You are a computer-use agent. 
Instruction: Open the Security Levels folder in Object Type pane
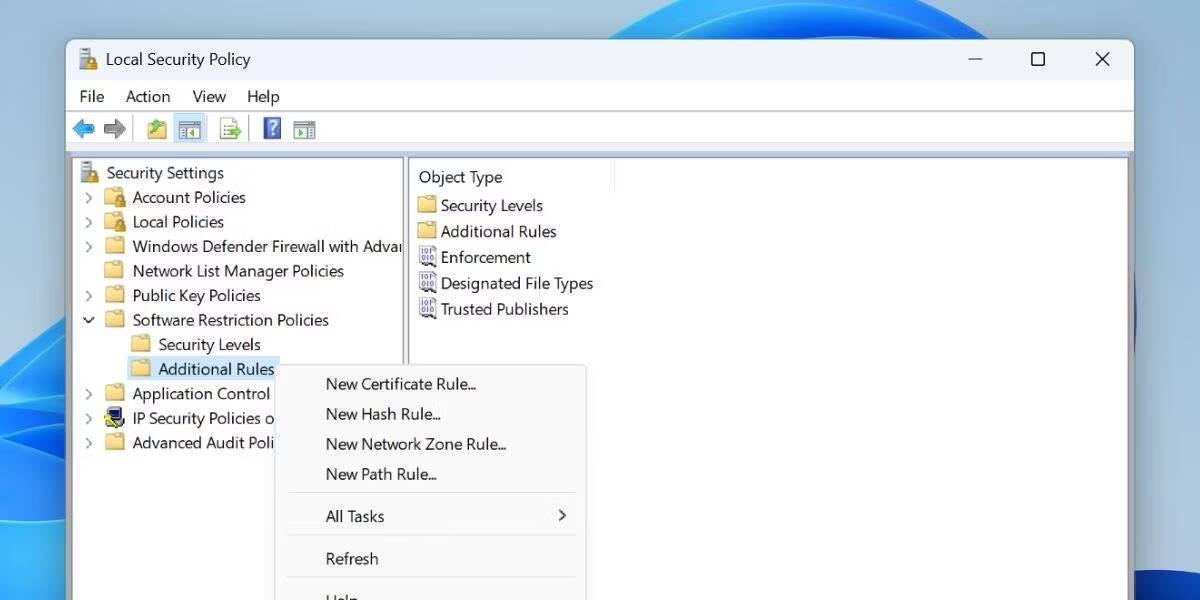[x=491, y=205]
